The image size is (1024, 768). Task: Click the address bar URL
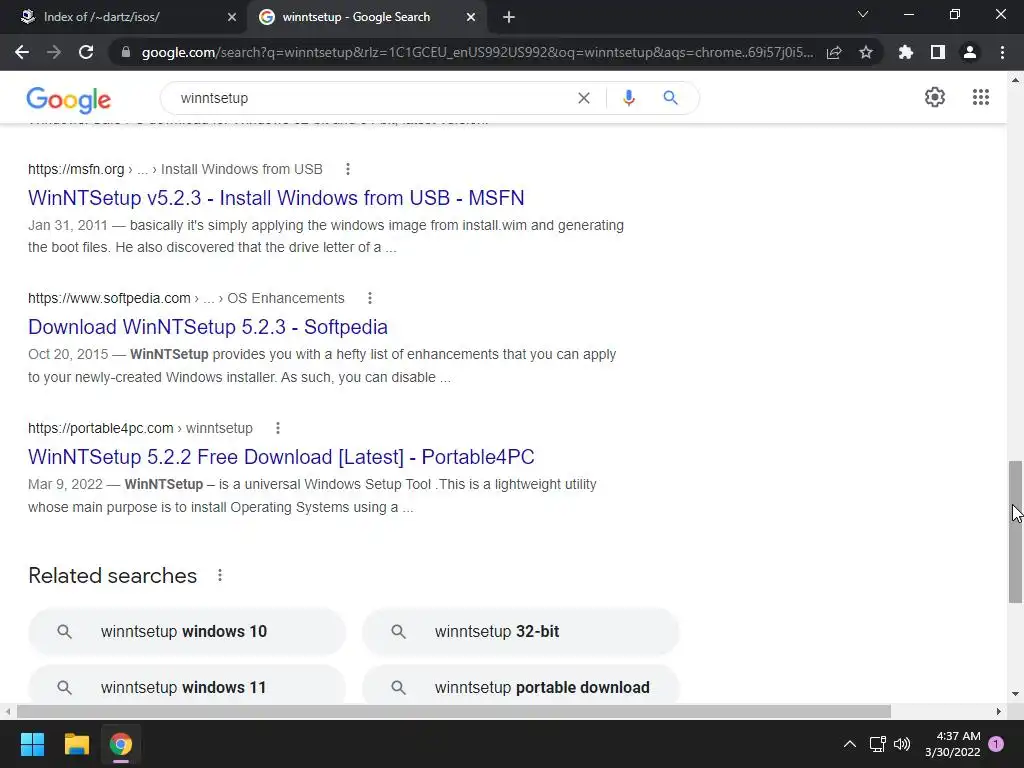tap(477, 52)
